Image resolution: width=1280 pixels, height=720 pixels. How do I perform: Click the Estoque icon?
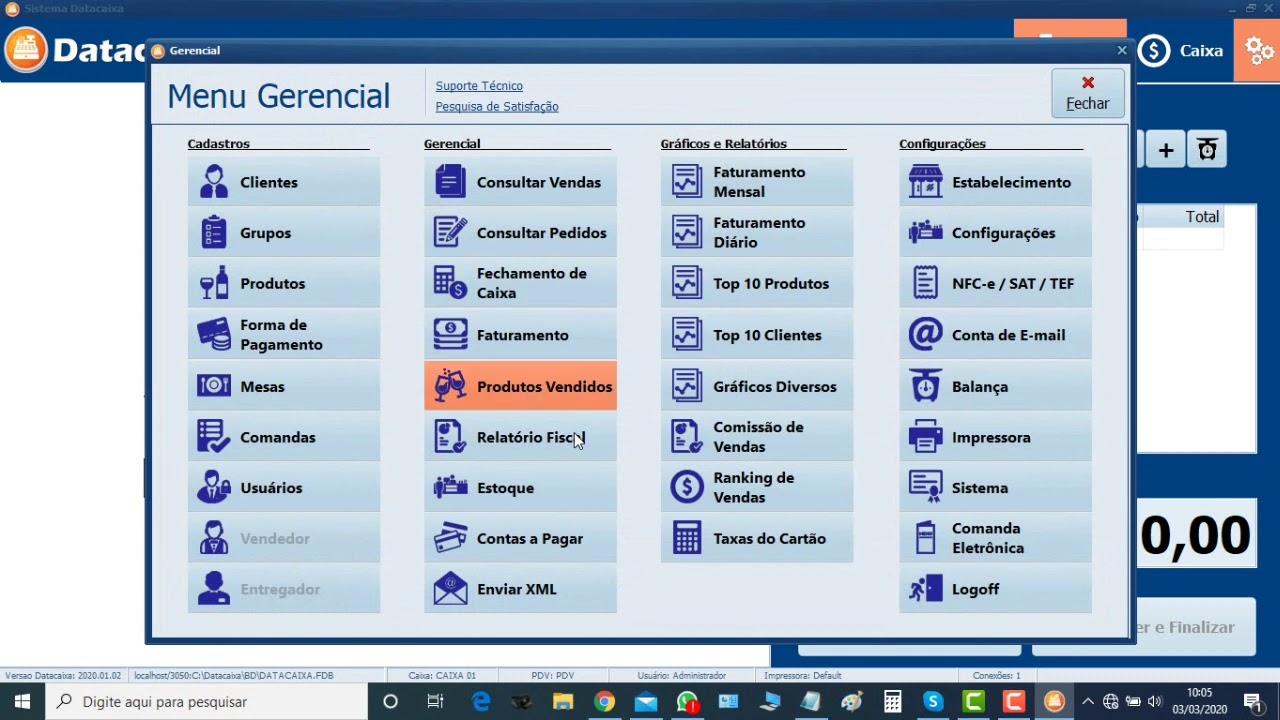pos(450,488)
